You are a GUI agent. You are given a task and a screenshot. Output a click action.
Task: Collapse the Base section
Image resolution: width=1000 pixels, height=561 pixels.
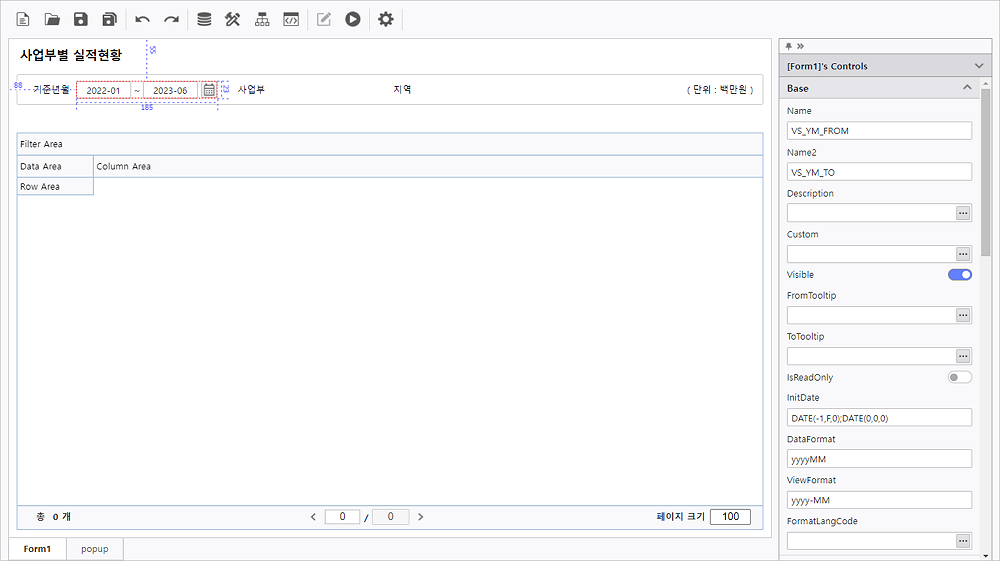point(967,88)
